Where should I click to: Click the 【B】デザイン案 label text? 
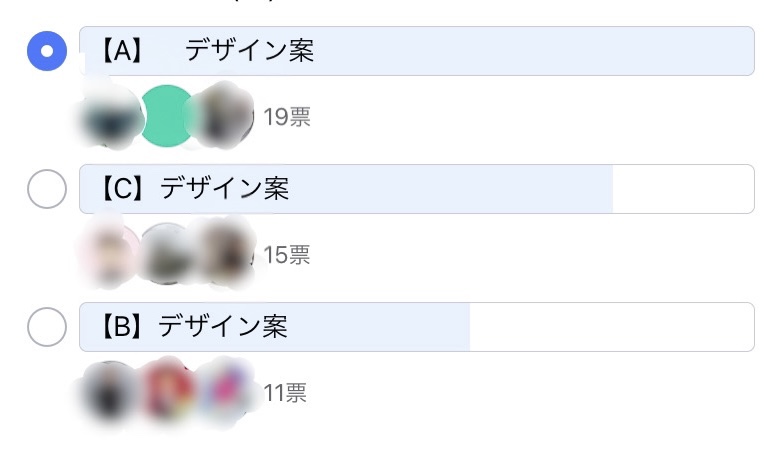click(193, 327)
